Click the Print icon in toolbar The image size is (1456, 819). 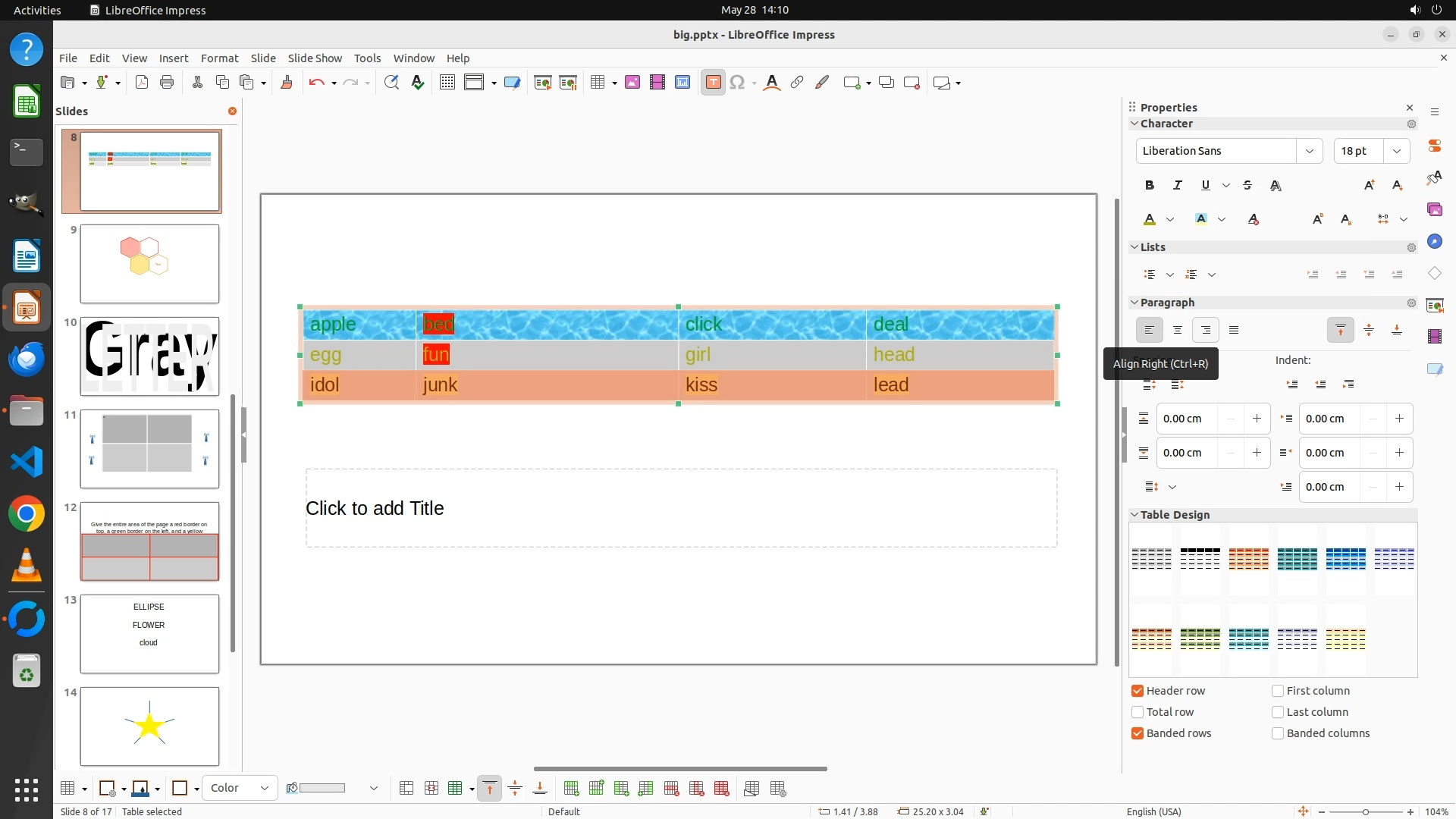click(x=167, y=83)
